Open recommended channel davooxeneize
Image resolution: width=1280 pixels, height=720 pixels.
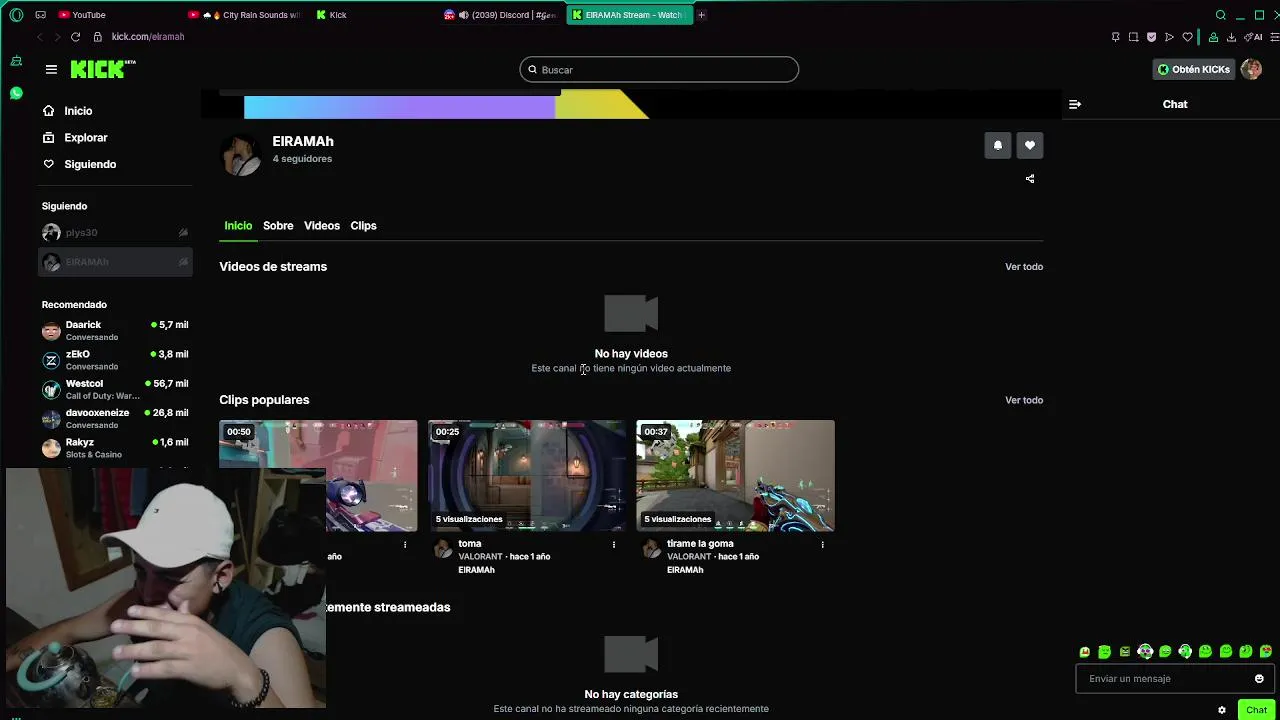pyautogui.click(x=116, y=418)
